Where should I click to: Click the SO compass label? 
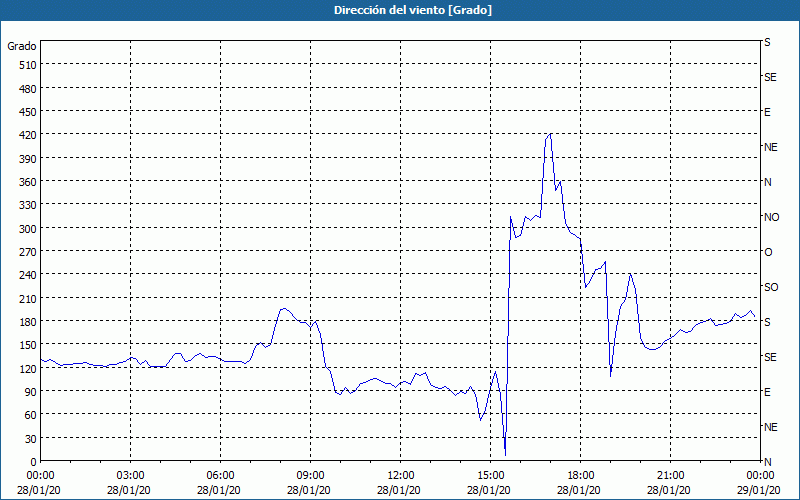(x=771, y=287)
